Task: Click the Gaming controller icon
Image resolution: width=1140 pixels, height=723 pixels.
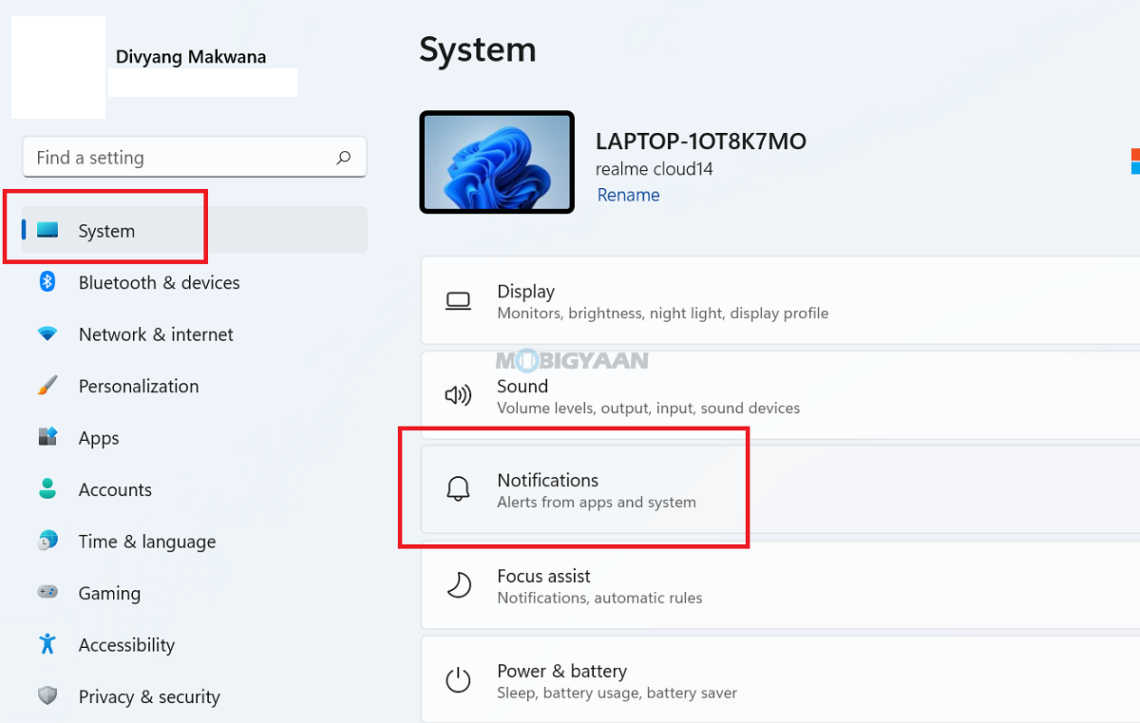Action: 48,593
